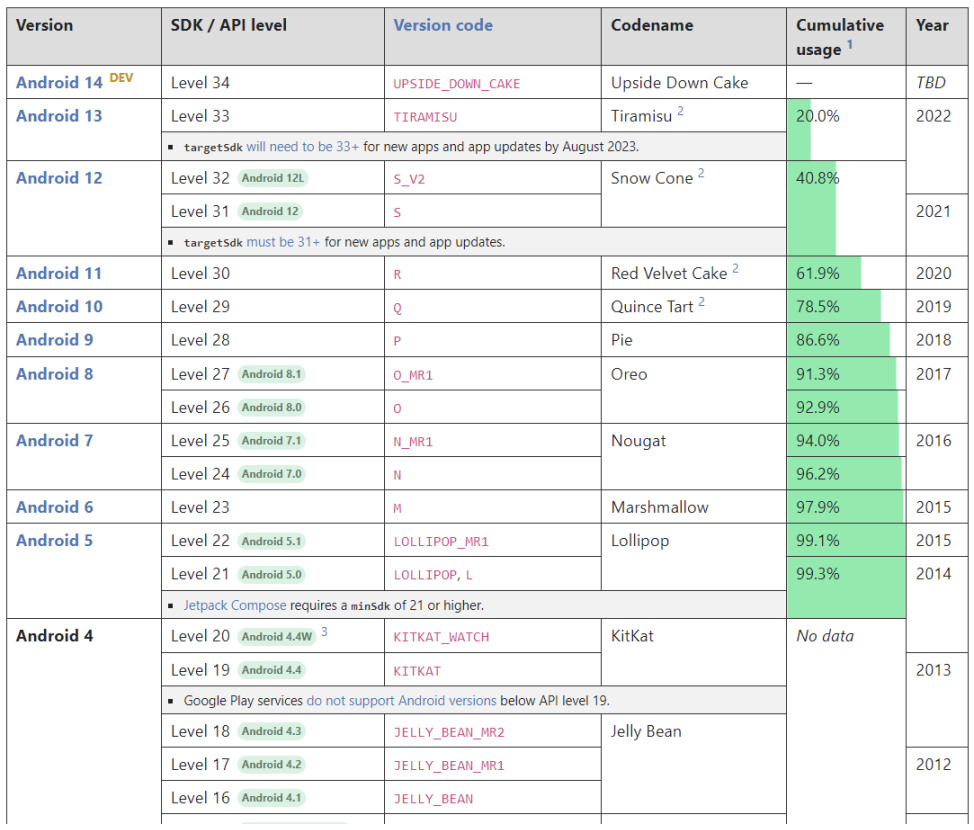Open the Android 7 version link
974x830 pixels.
click(x=55, y=440)
